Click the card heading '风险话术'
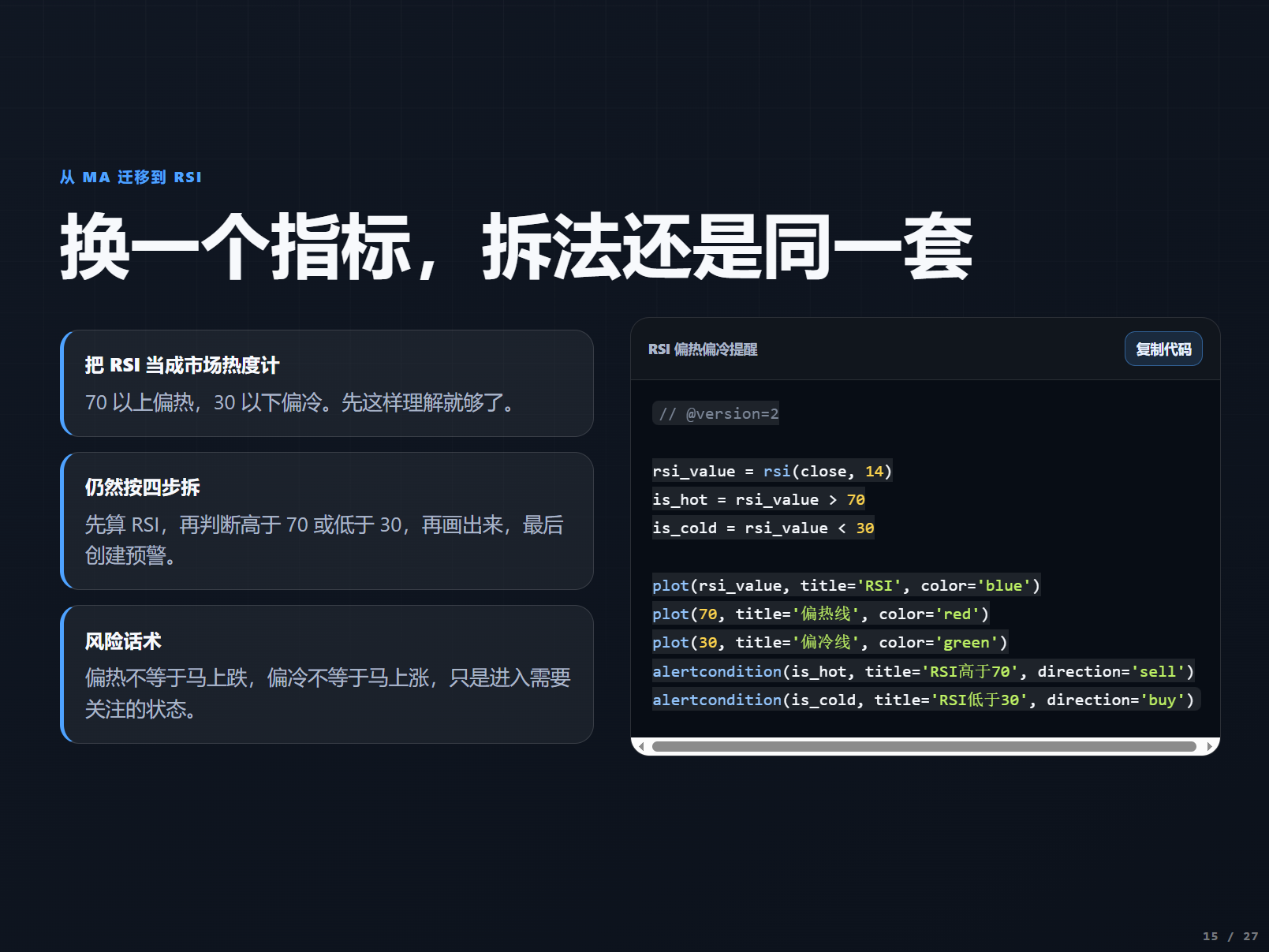 click(123, 641)
